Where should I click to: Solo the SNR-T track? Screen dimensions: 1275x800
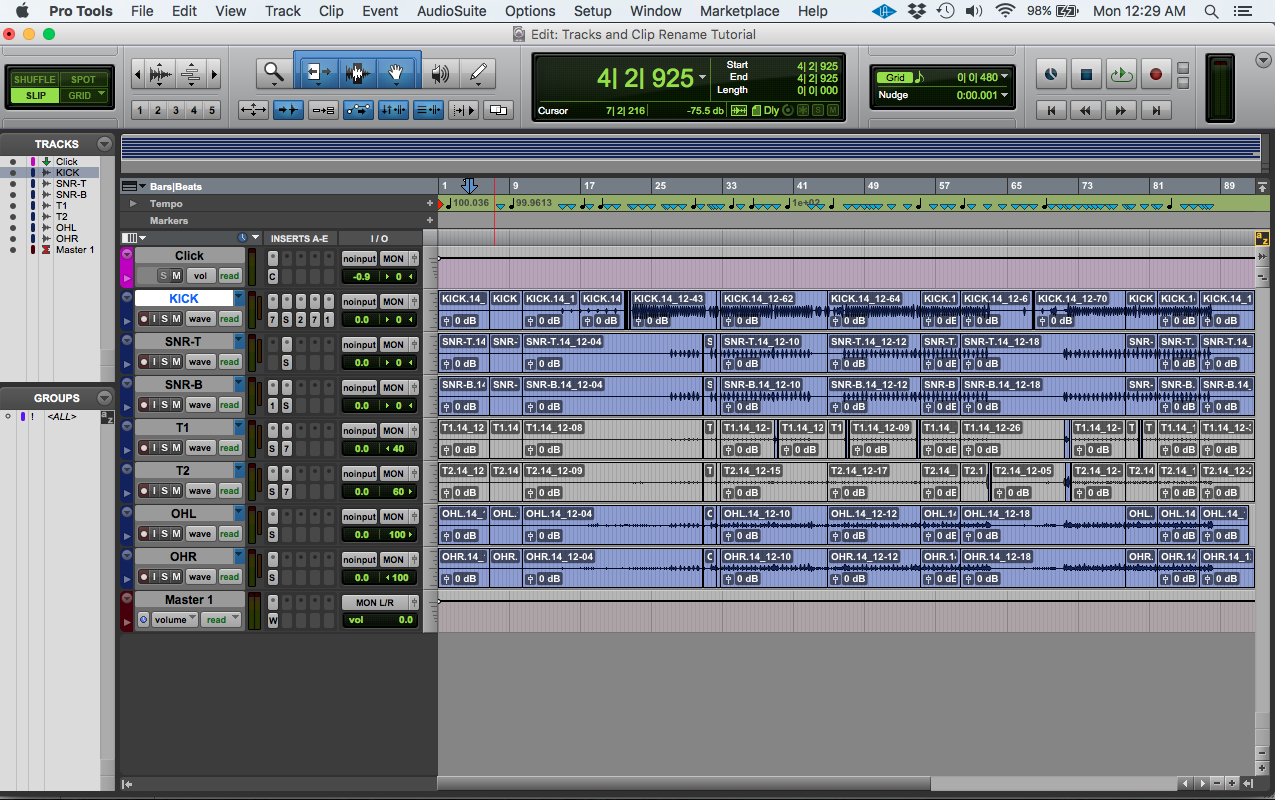[166, 361]
